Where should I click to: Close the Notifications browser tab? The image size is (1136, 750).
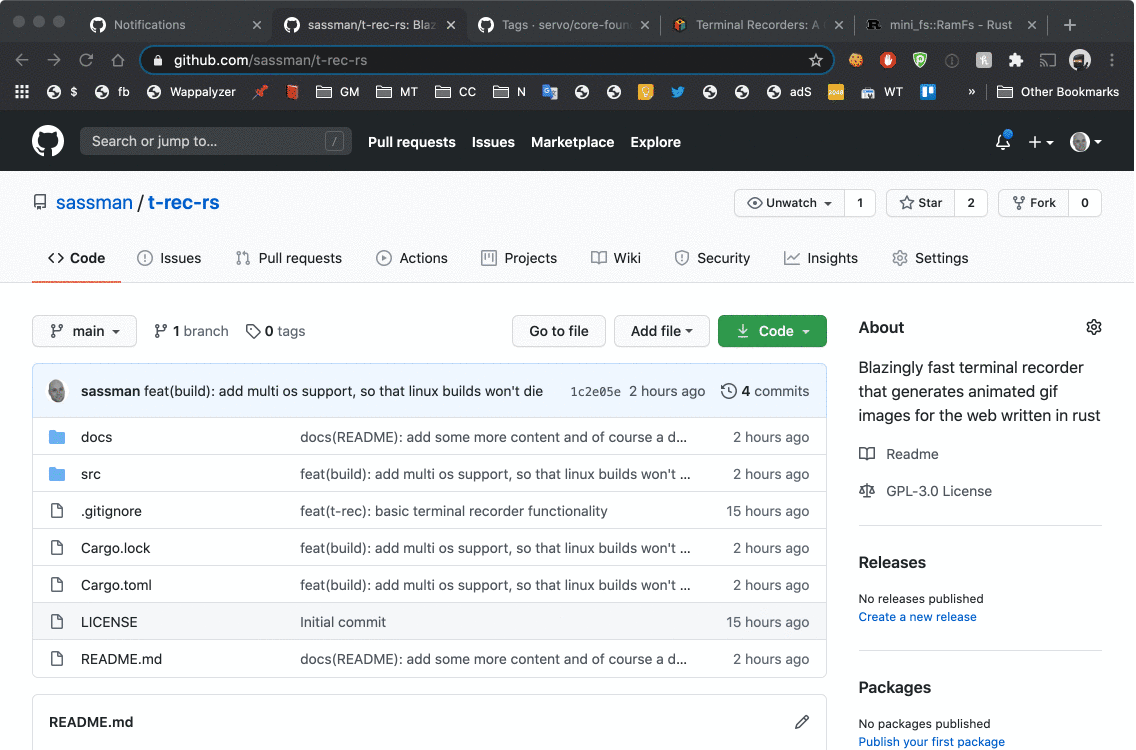point(256,25)
